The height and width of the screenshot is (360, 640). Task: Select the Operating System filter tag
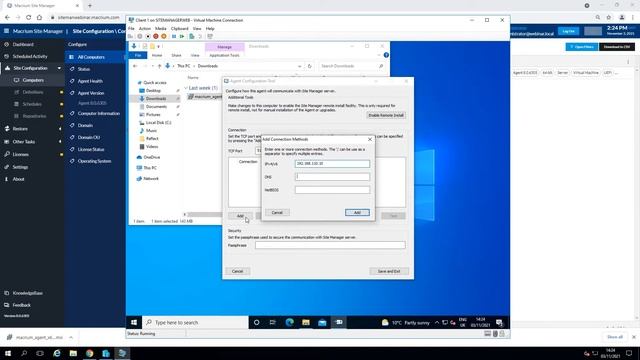(x=94, y=161)
